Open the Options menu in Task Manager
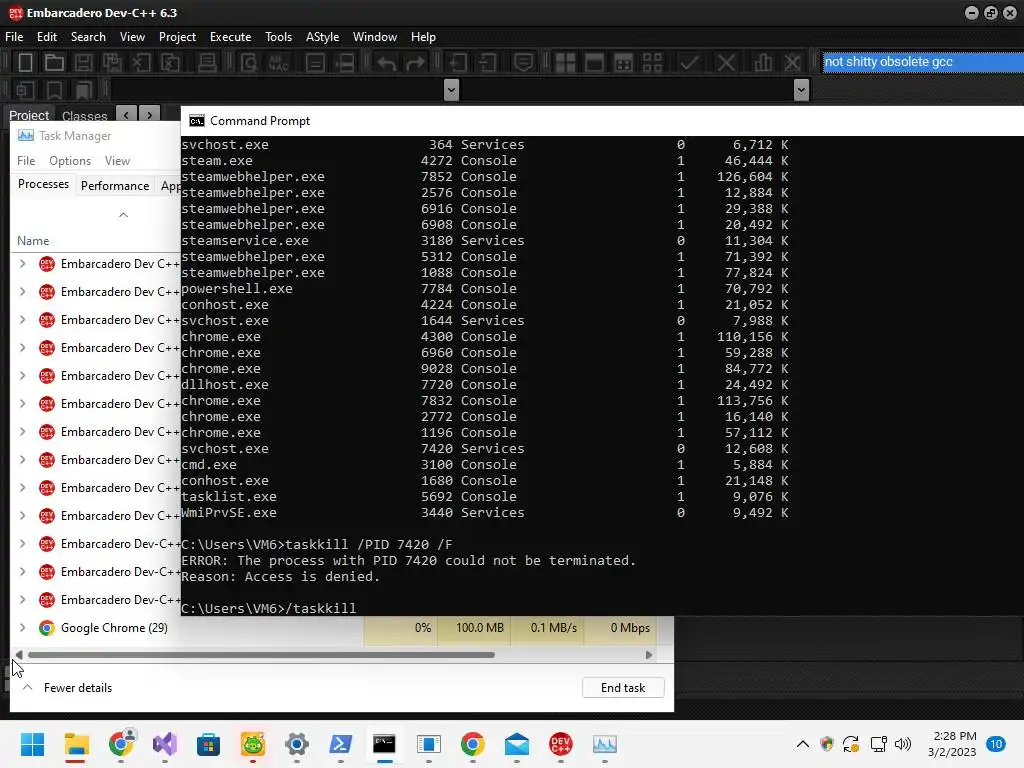This screenshot has width=1024, height=768. coord(70,161)
